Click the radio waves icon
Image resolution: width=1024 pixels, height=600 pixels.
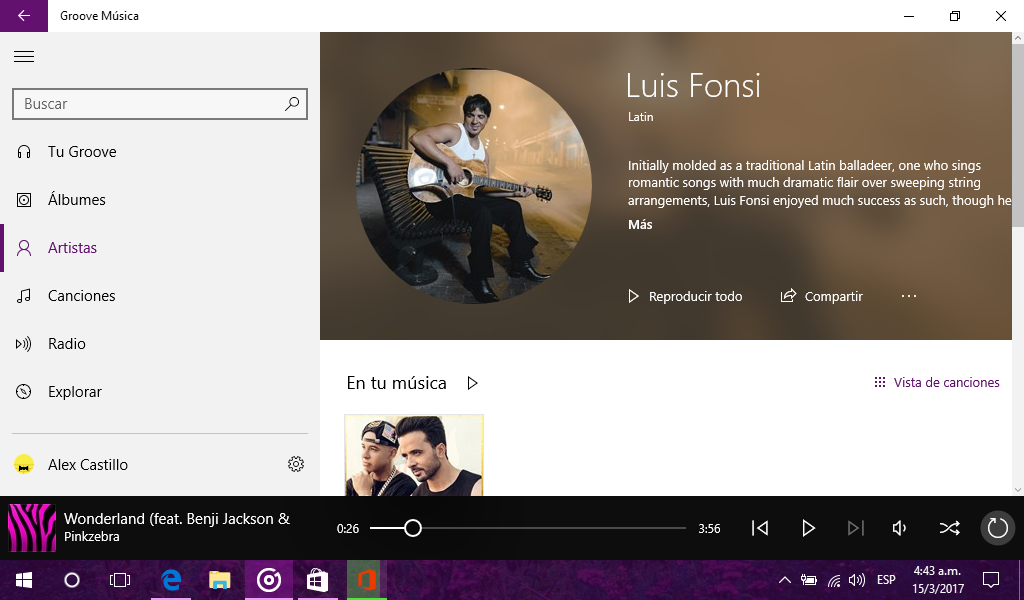coord(24,344)
